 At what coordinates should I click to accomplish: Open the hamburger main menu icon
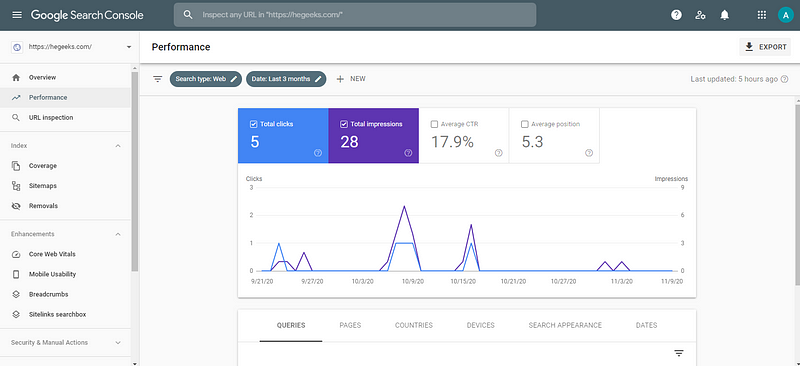click(x=17, y=15)
